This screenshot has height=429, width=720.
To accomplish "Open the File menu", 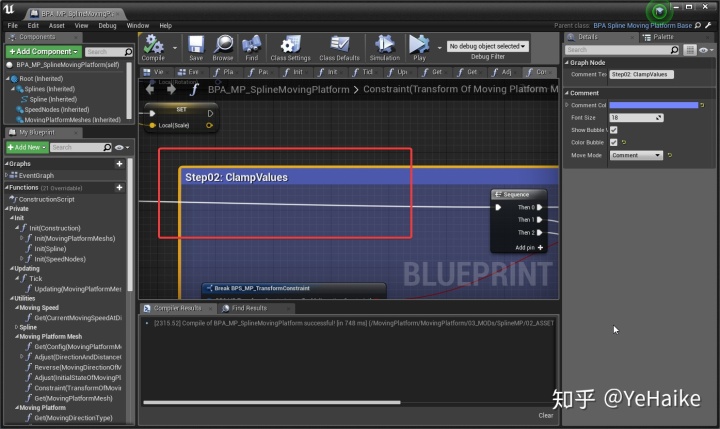I will click(x=12, y=26).
